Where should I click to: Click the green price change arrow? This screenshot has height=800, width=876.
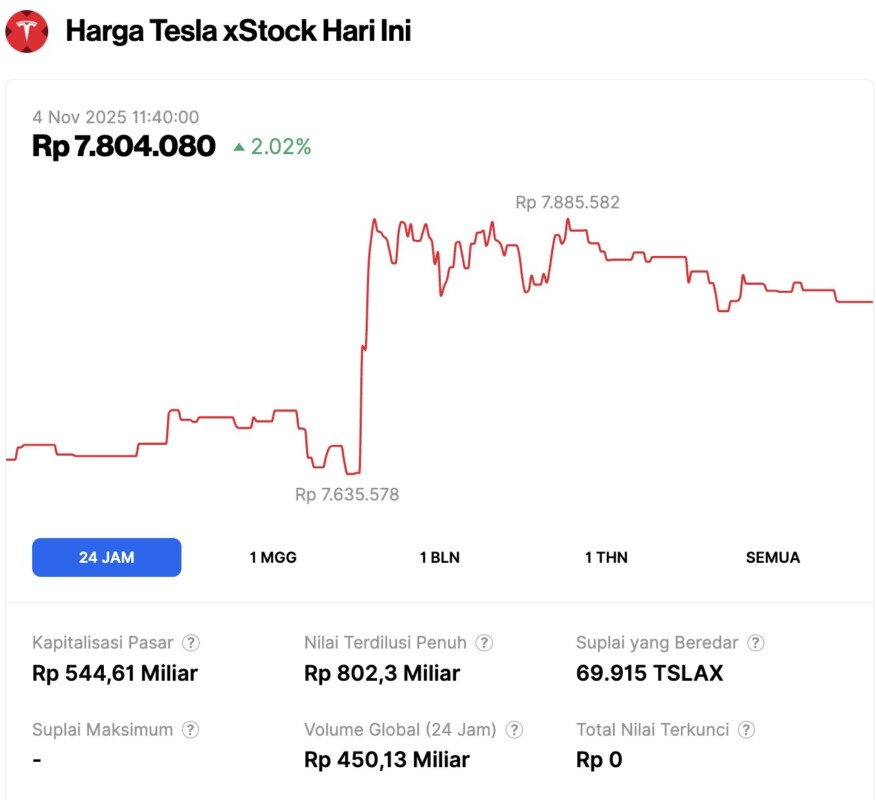pos(239,147)
